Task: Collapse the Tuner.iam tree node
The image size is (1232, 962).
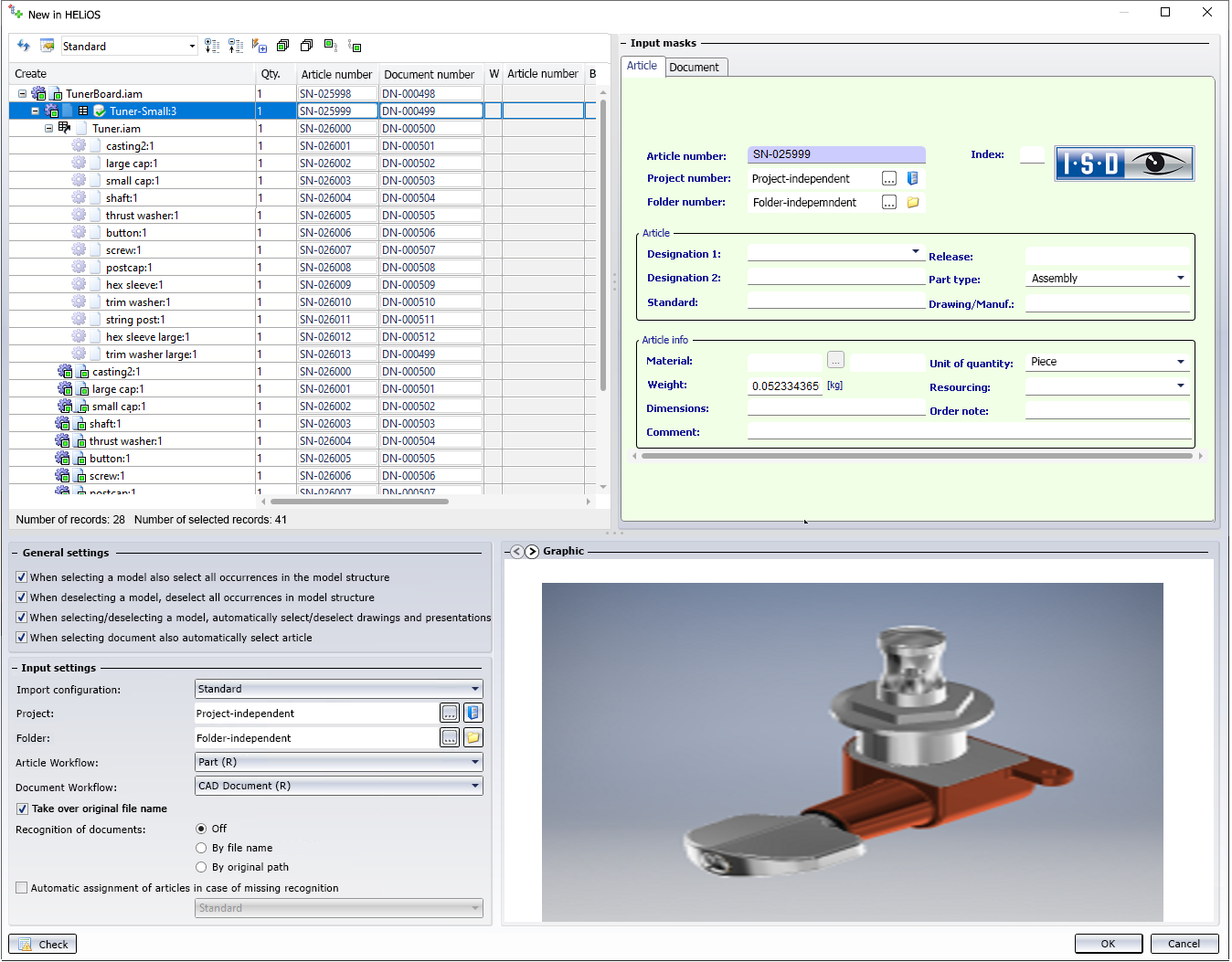Action: (49, 128)
